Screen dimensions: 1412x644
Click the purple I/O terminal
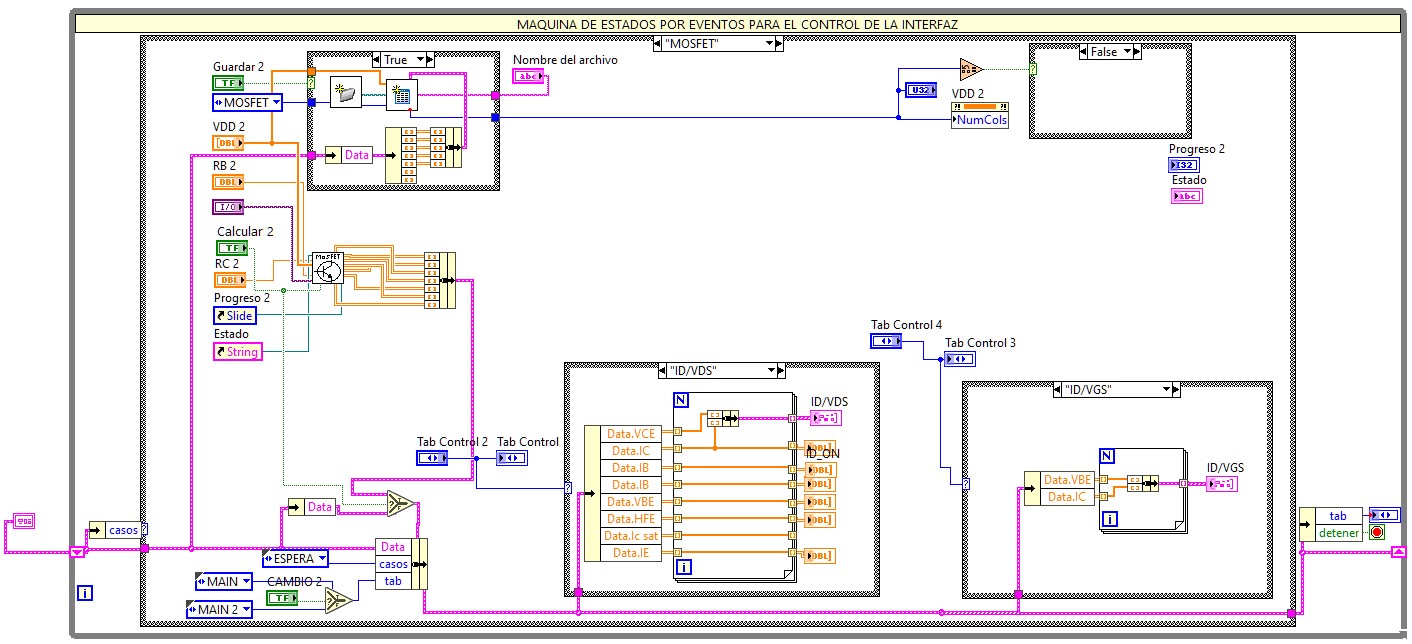coord(228,207)
